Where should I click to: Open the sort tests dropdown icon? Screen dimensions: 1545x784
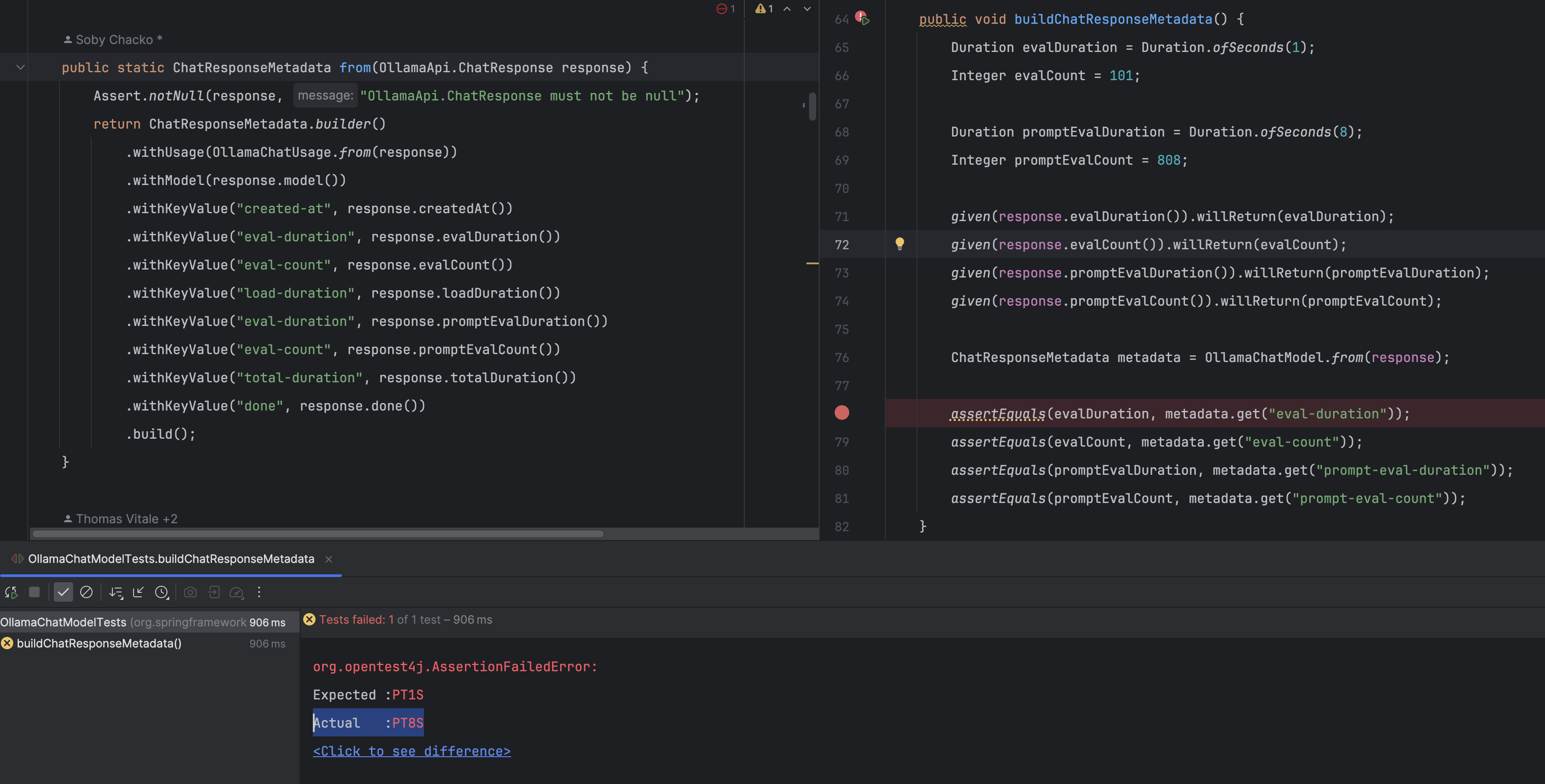tap(116, 592)
